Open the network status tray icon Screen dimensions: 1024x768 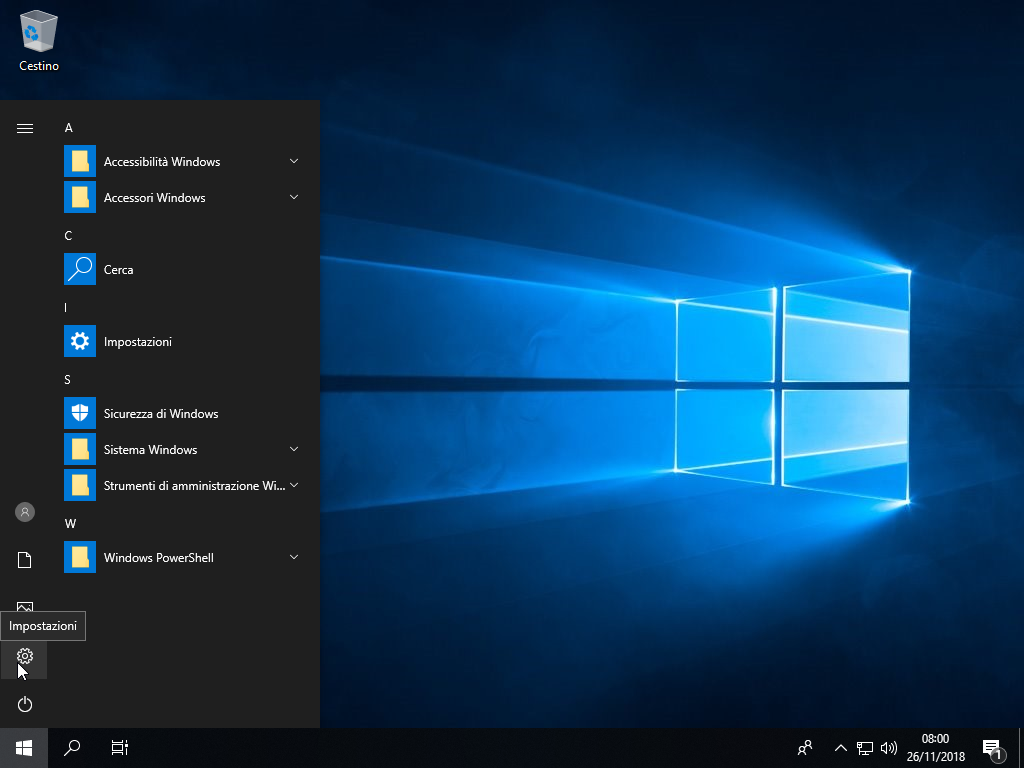click(x=865, y=748)
